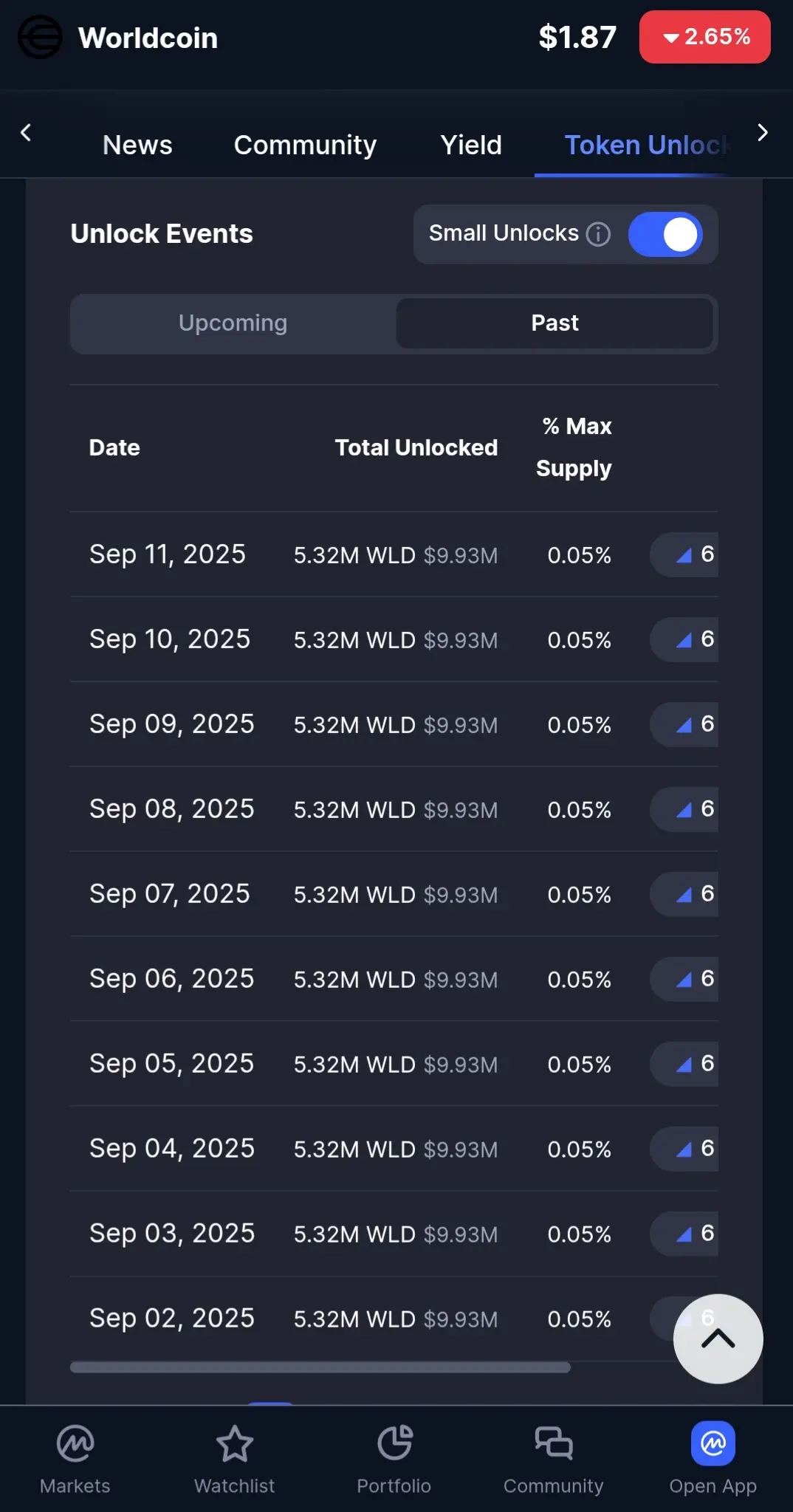The image size is (793, 1512).
Task: Select the Upcoming unlock events option
Action: pyautogui.click(x=233, y=323)
